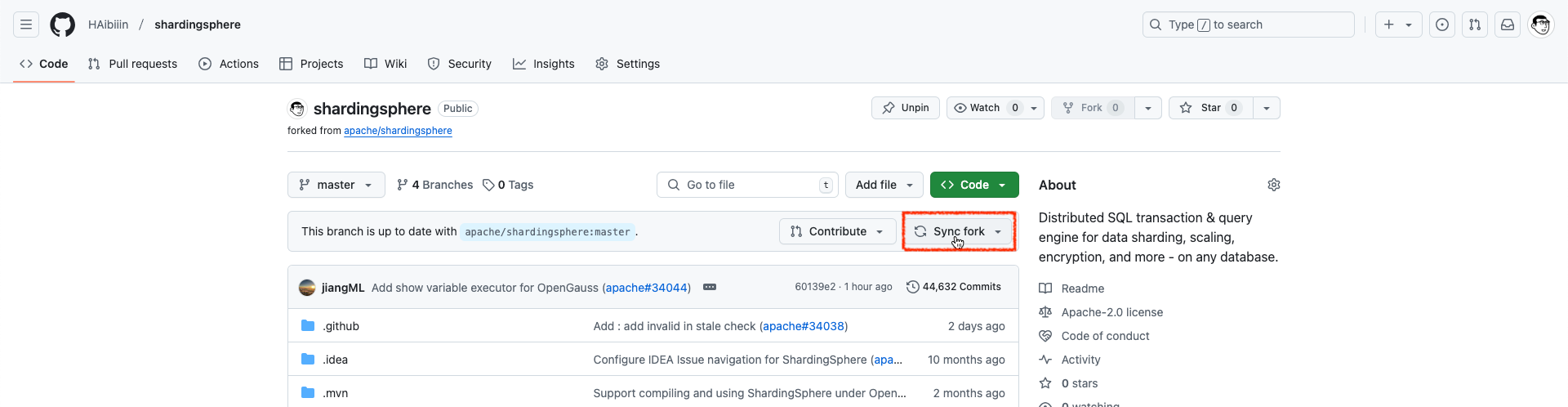Open jiangML author profile link

pyautogui.click(x=343, y=288)
